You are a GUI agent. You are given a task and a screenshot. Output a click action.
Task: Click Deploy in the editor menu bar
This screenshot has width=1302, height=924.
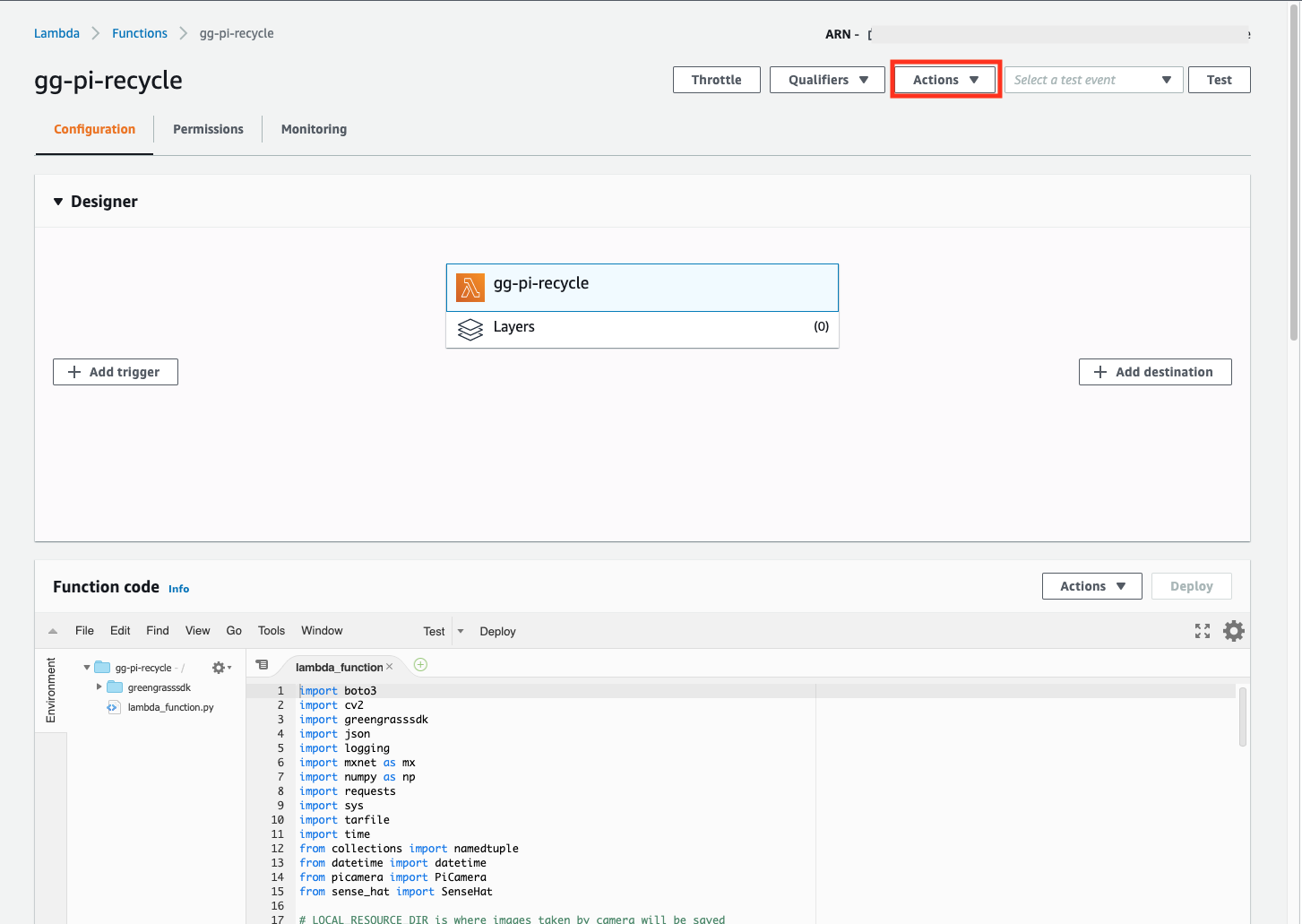[497, 632]
